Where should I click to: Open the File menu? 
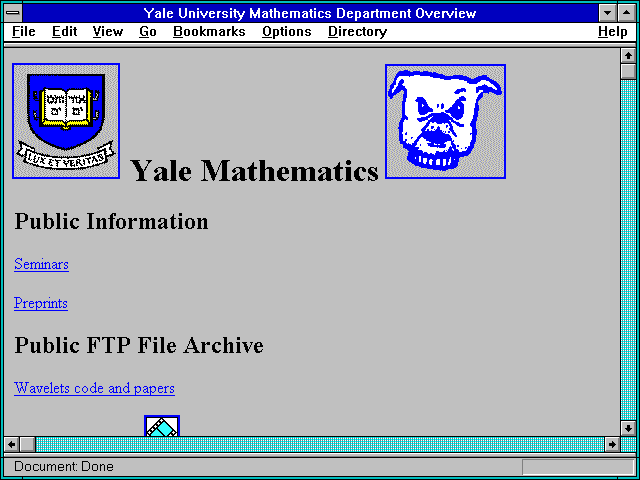(24, 32)
